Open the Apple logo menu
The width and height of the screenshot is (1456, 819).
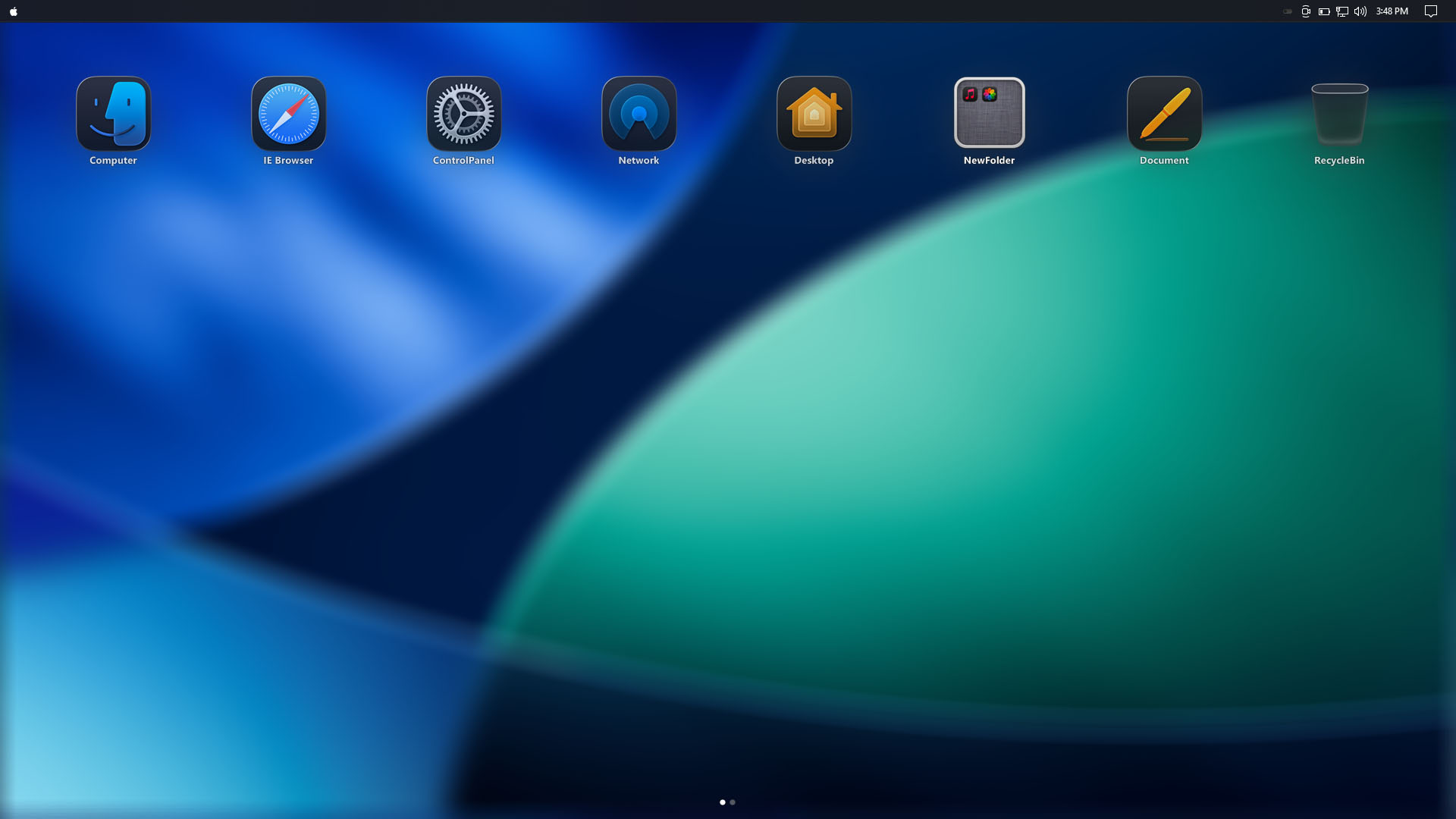click(x=14, y=11)
